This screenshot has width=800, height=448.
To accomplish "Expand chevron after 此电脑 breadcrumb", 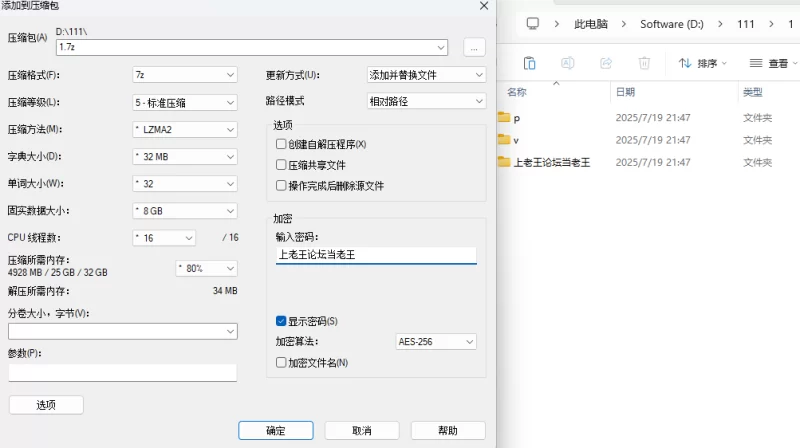I will click(623, 24).
